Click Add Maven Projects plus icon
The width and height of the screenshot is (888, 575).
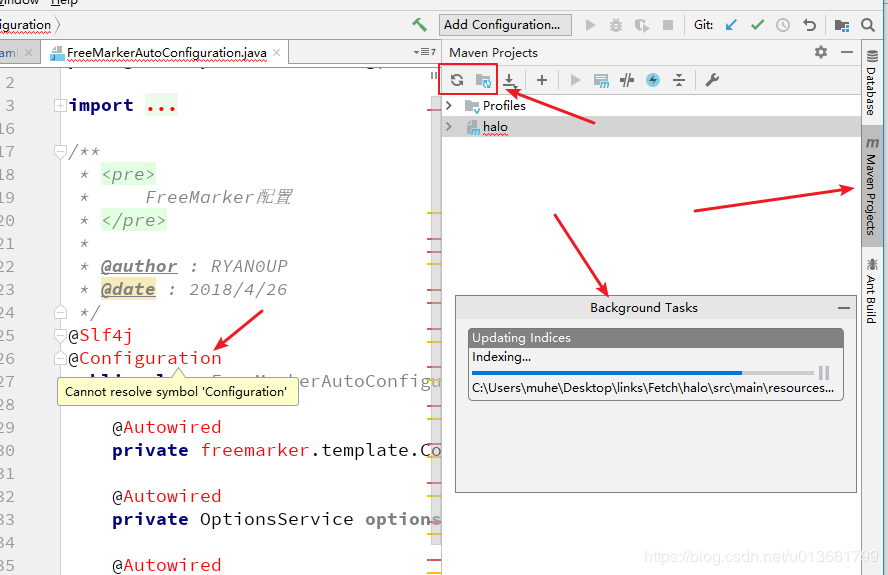point(542,80)
